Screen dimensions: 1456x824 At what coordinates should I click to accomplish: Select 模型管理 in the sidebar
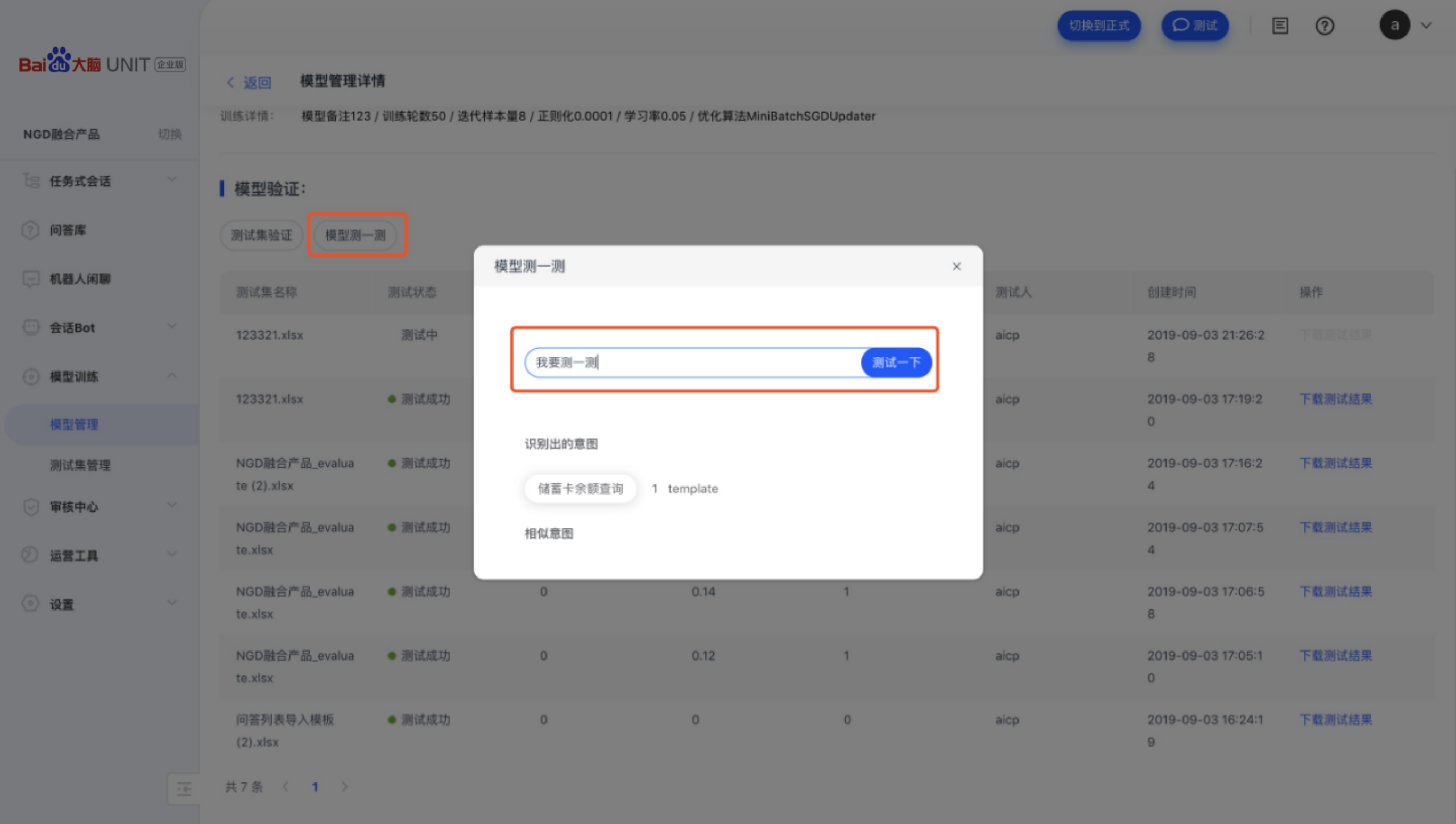coord(74,424)
